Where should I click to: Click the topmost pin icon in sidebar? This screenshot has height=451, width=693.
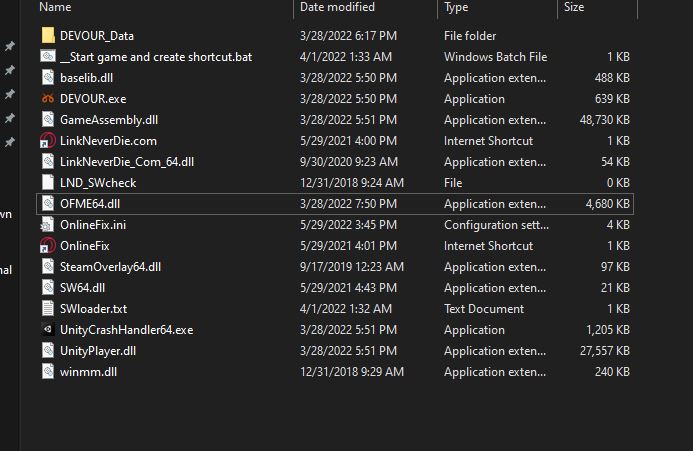pos(9,47)
